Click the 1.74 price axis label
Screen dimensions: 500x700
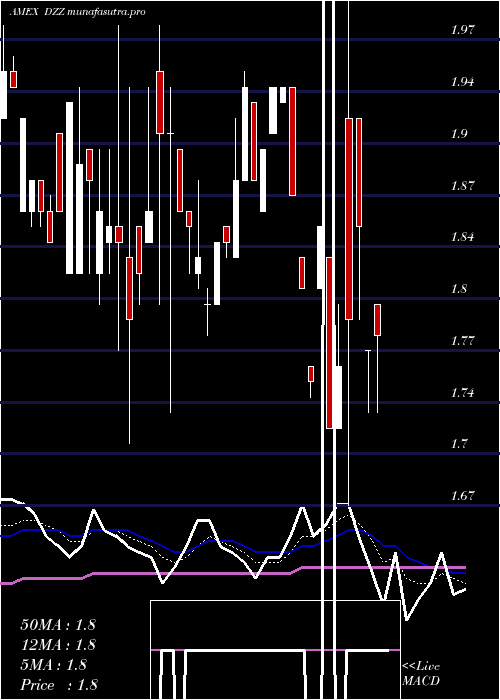click(x=462, y=393)
